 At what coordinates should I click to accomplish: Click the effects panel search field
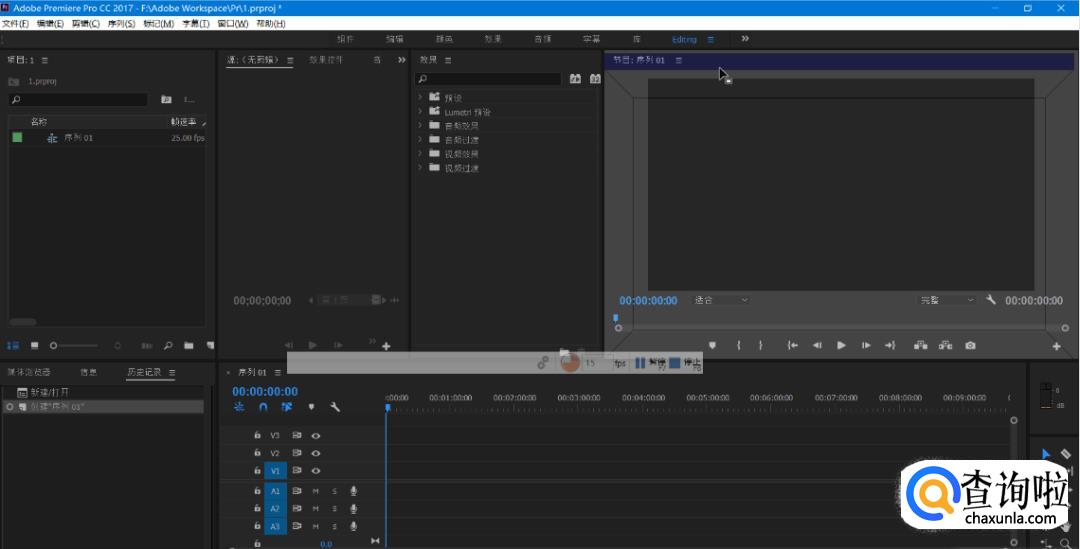point(490,79)
